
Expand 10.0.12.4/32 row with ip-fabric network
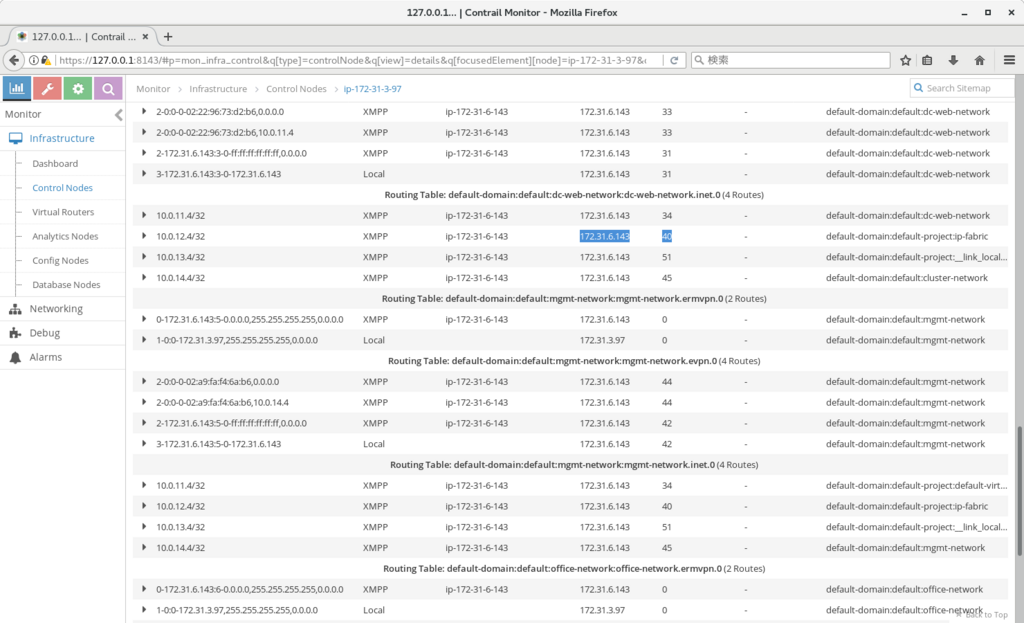point(144,236)
